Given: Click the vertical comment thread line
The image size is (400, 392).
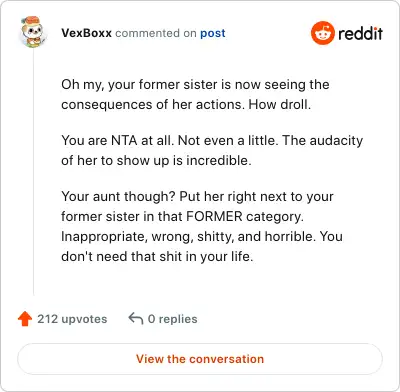Looking at the screenshot, I should [33, 172].
